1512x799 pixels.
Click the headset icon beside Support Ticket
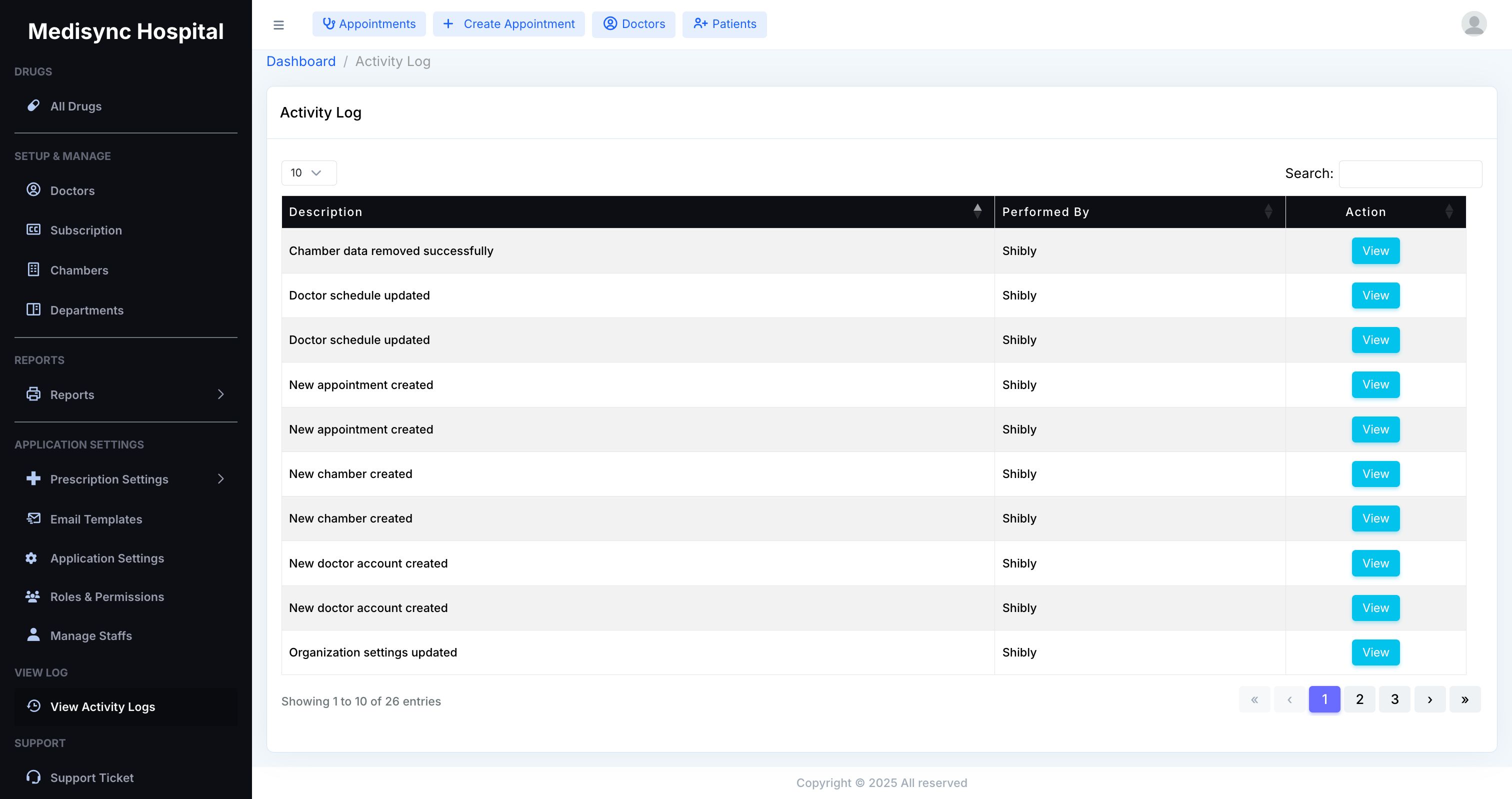tap(33, 776)
